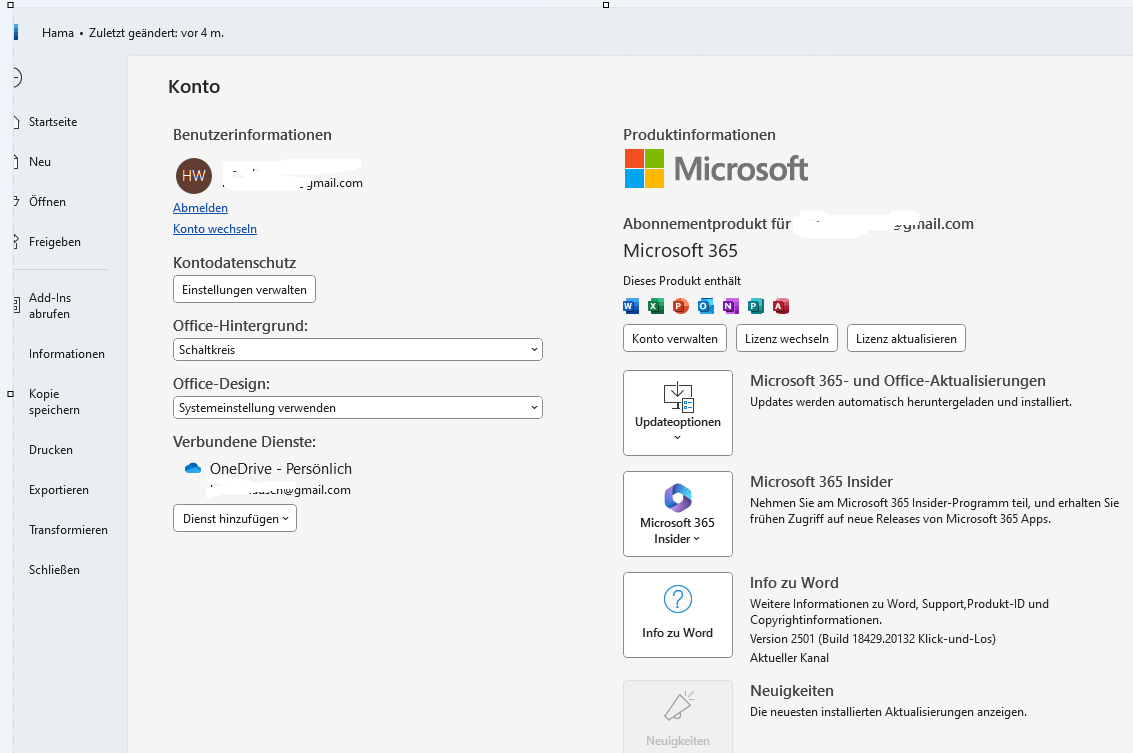Image resolution: width=1133 pixels, height=753 pixels.
Task: Open the Freigeben page
Action: (x=55, y=242)
